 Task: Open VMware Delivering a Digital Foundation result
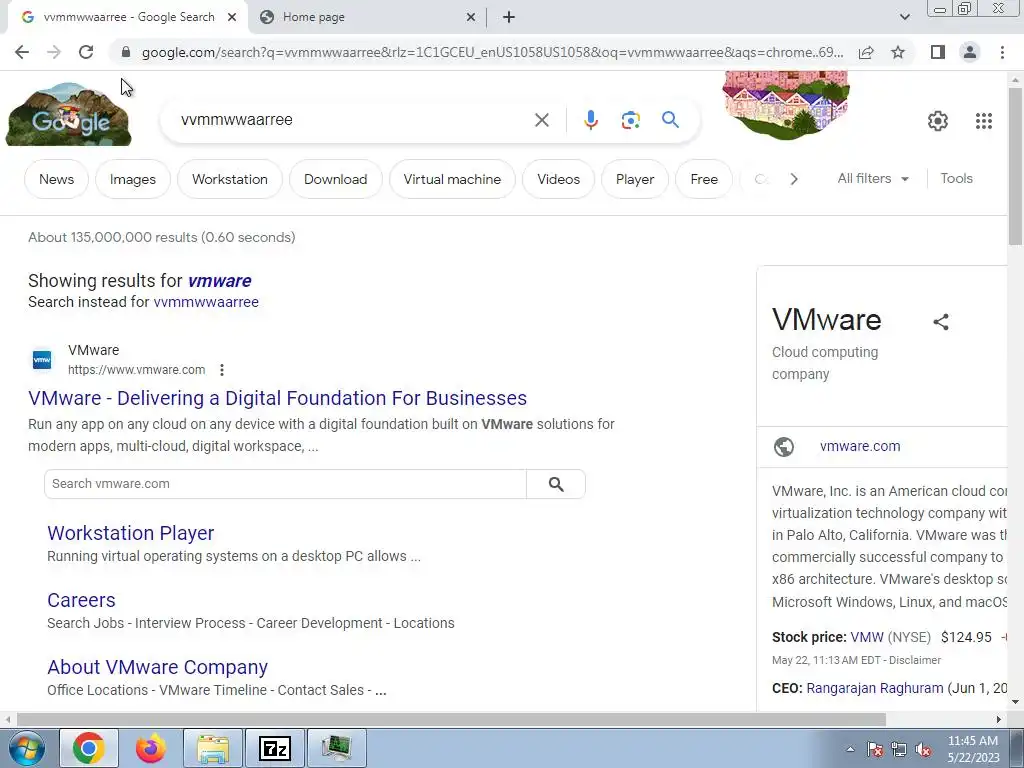pyautogui.click(x=278, y=398)
